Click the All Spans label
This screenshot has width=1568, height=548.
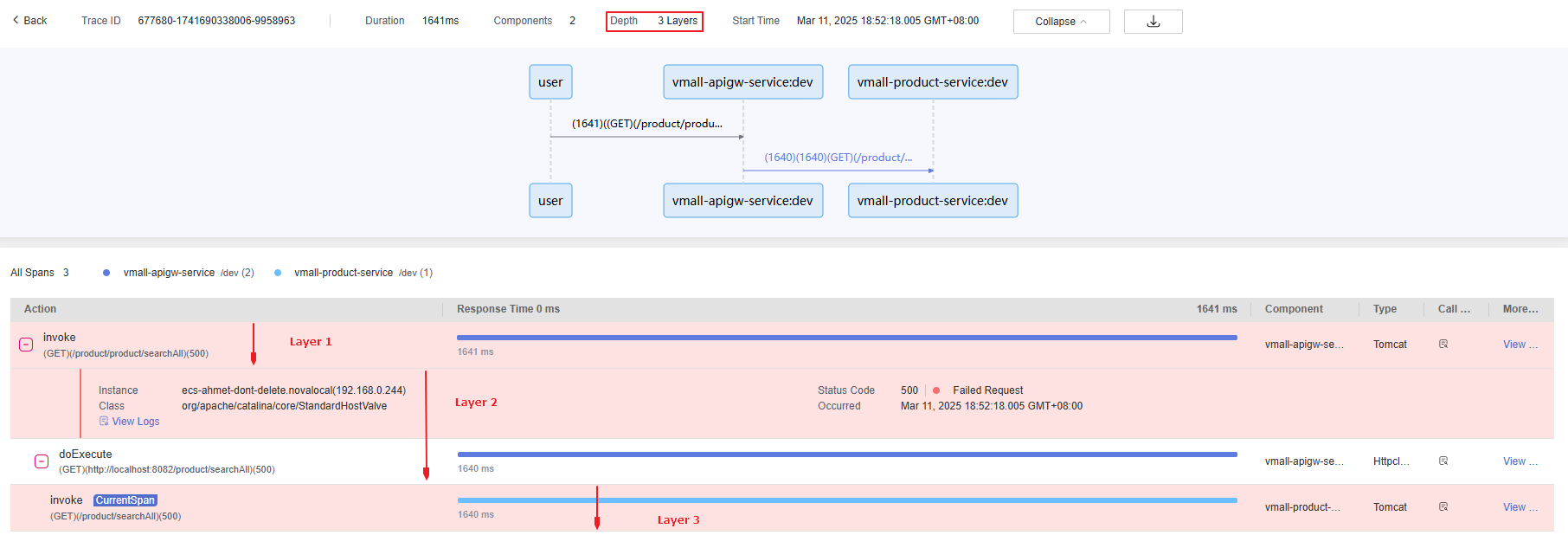[x=32, y=273]
